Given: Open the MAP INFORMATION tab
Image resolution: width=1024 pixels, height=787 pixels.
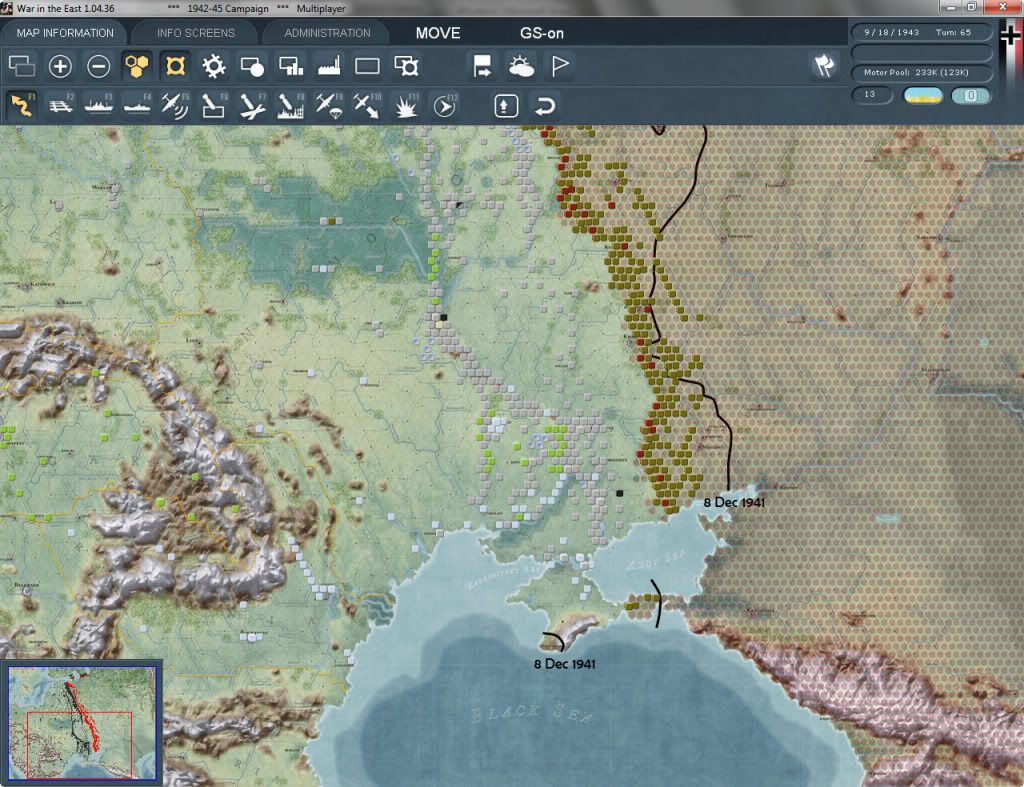Looking at the screenshot, I should 65,33.
